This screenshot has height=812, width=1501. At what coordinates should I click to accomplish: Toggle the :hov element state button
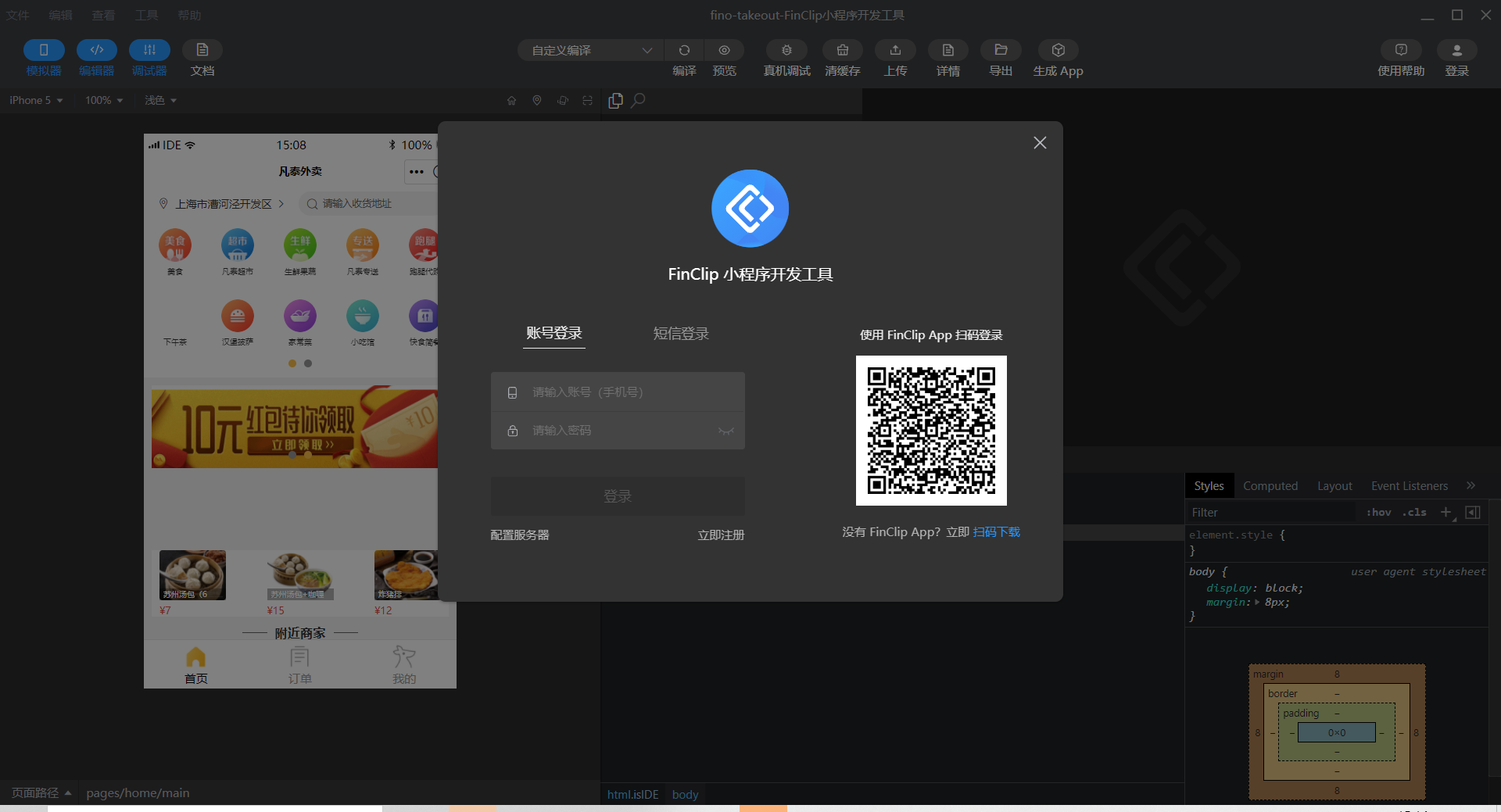[1378, 513]
